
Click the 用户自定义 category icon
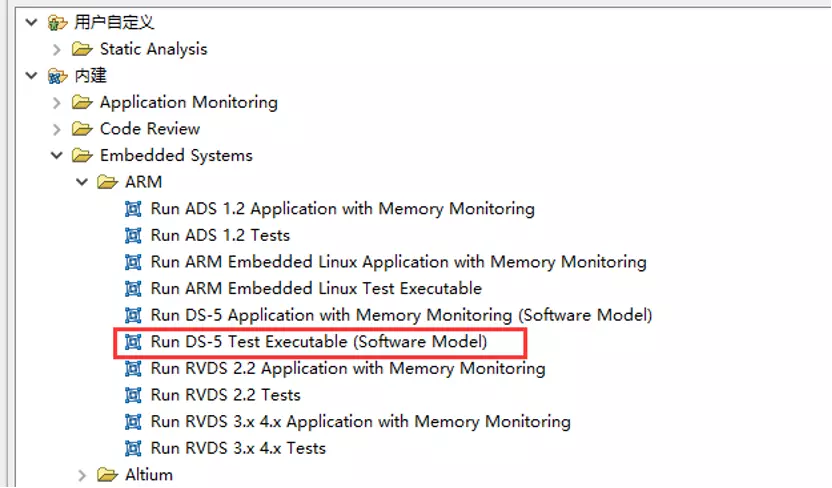coord(57,22)
